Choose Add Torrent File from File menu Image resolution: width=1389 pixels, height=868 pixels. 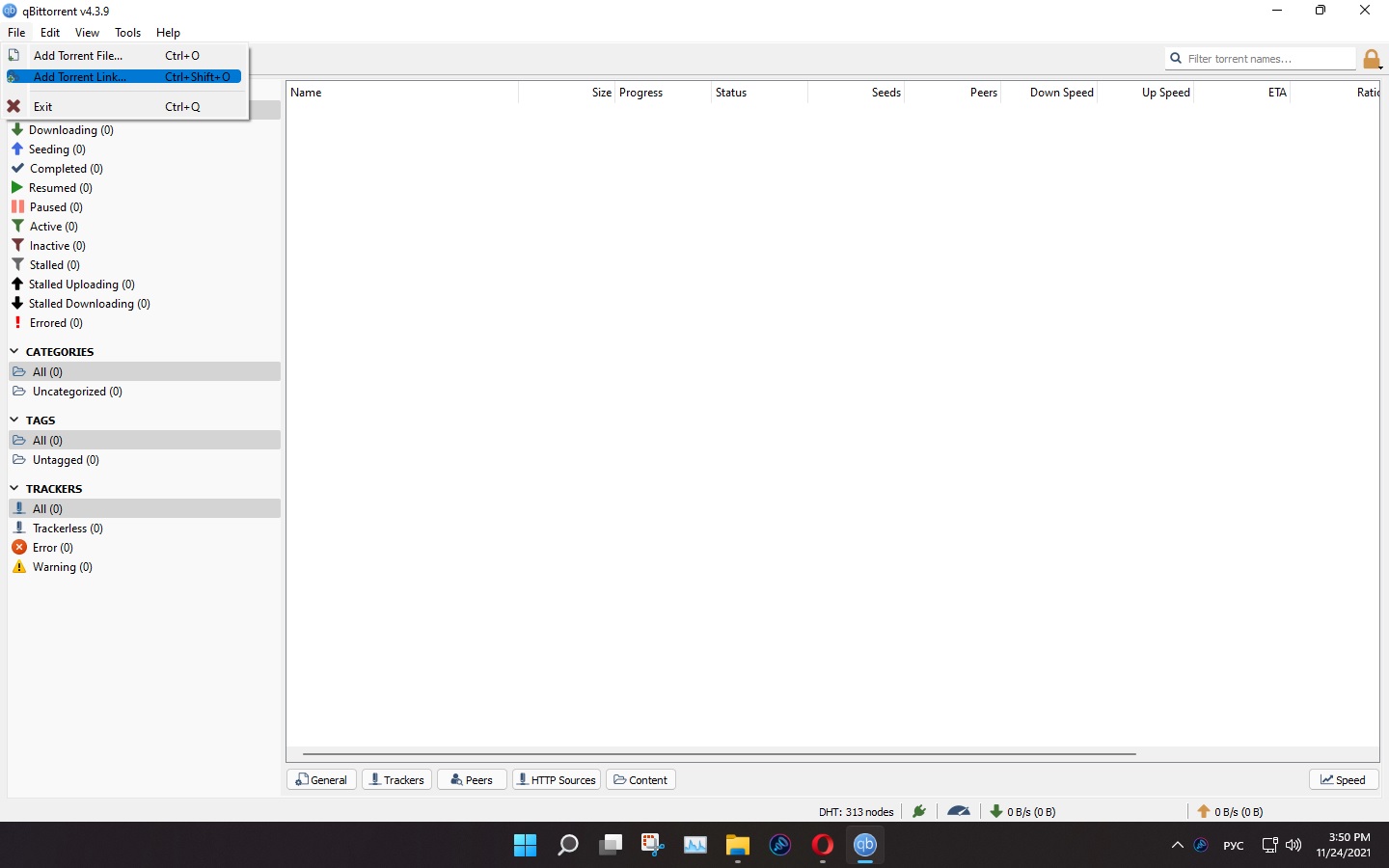126,55
